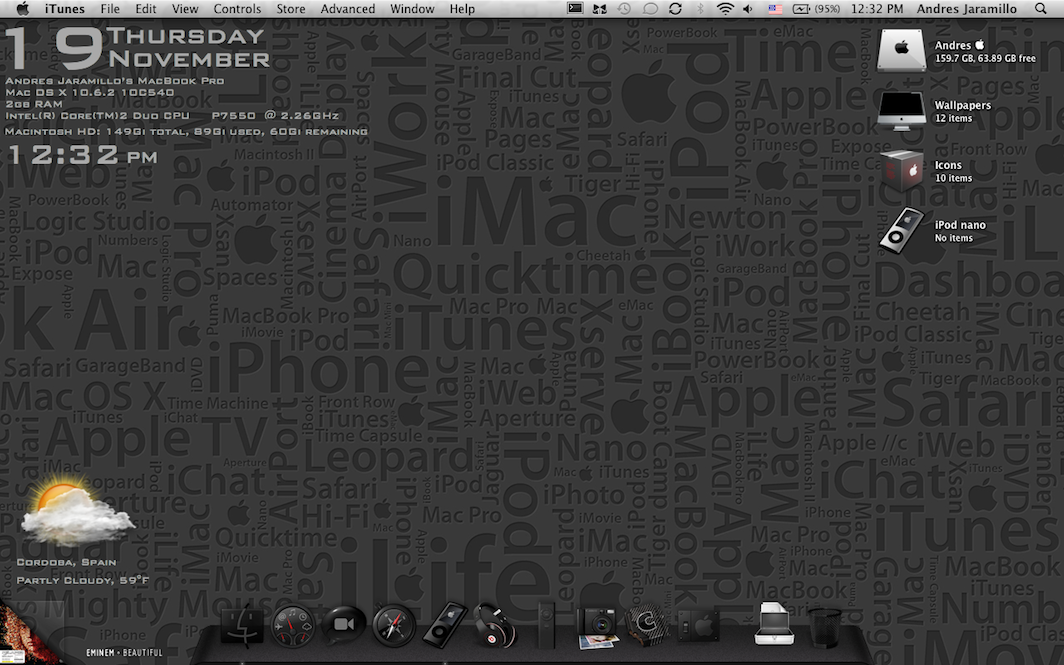The height and width of the screenshot is (665, 1064).
Task: Click the Wallpapers '12 items' label
Action: [953, 118]
